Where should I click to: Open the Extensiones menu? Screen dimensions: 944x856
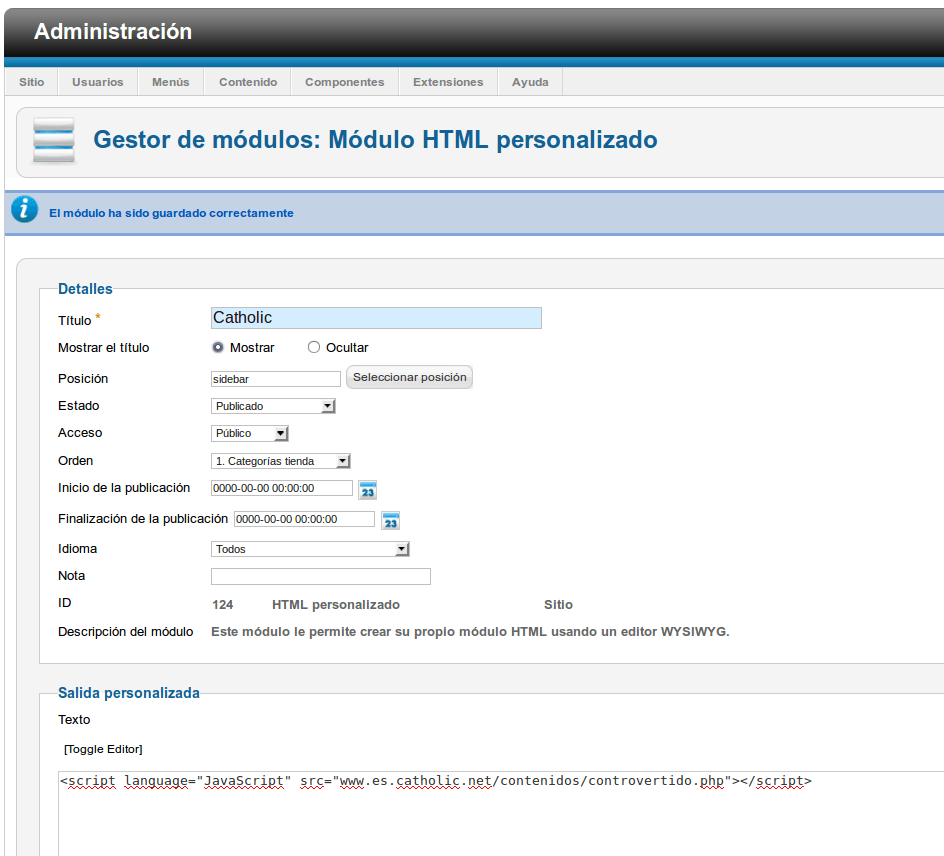click(448, 82)
